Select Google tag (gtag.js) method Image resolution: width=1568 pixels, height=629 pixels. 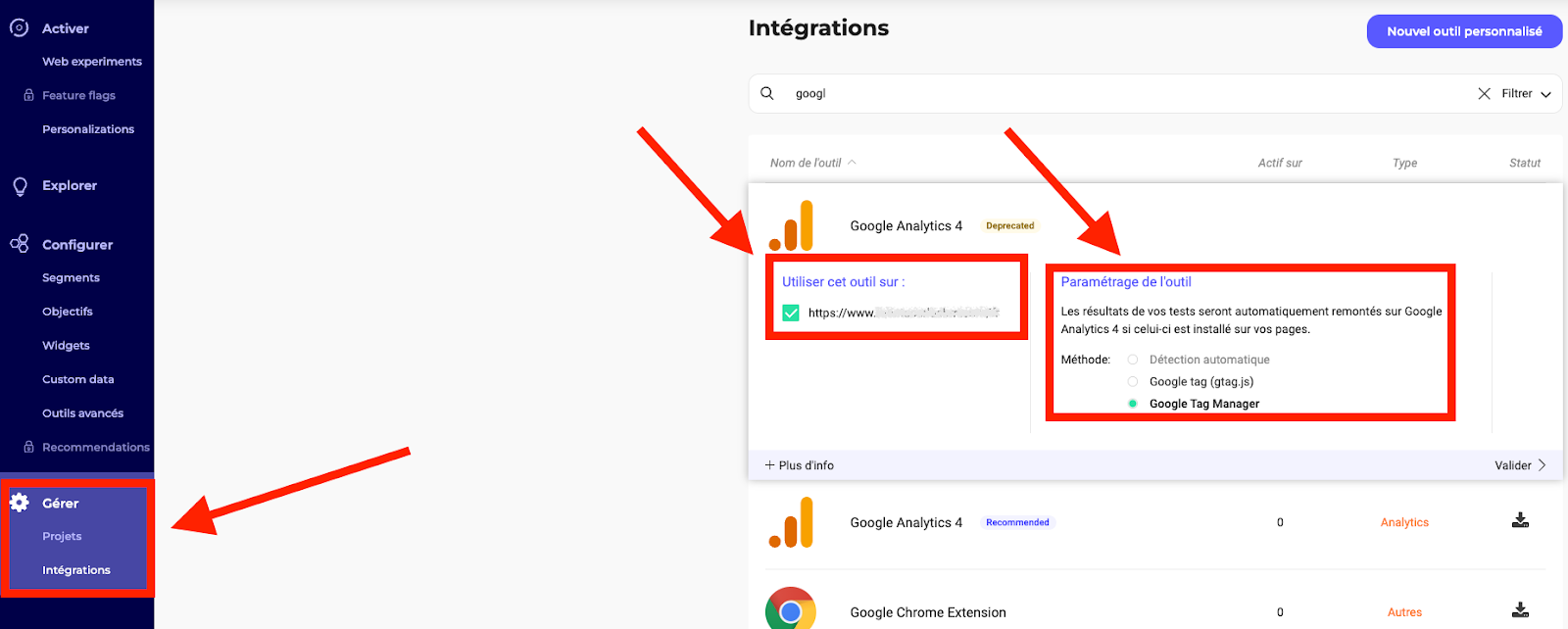[1133, 381]
